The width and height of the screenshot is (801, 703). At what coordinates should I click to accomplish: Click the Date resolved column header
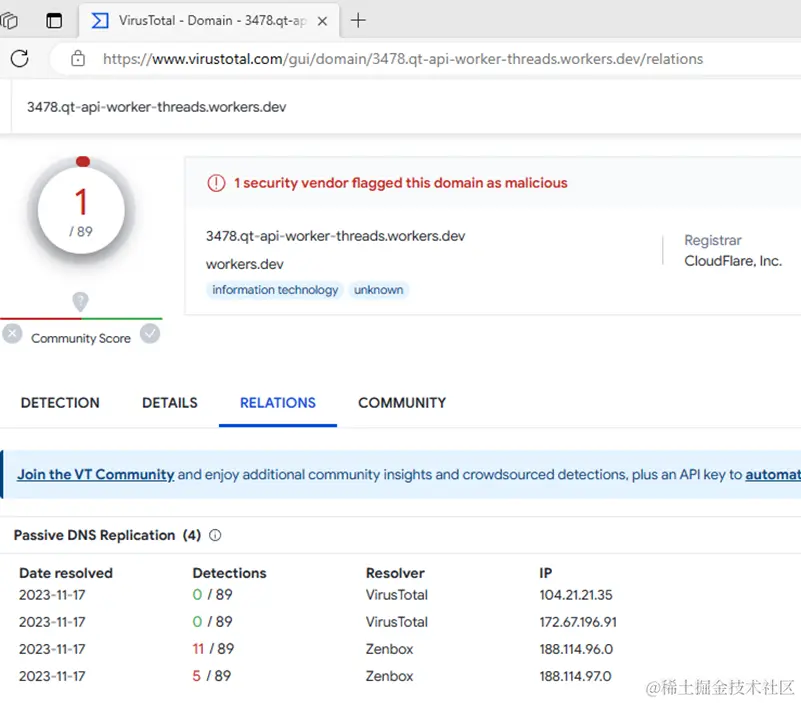[66, 573]
